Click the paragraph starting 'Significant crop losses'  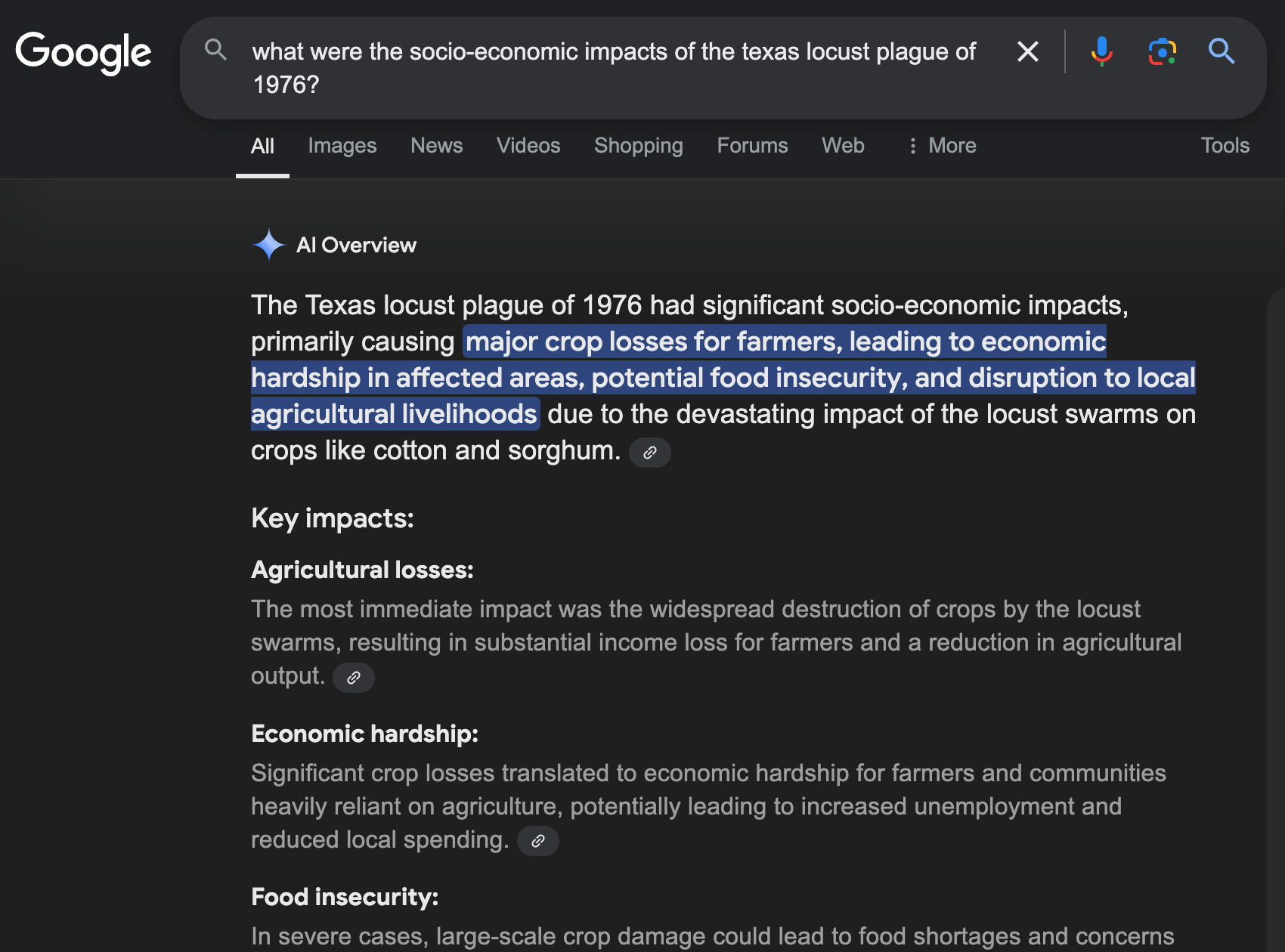pos(709,806)
